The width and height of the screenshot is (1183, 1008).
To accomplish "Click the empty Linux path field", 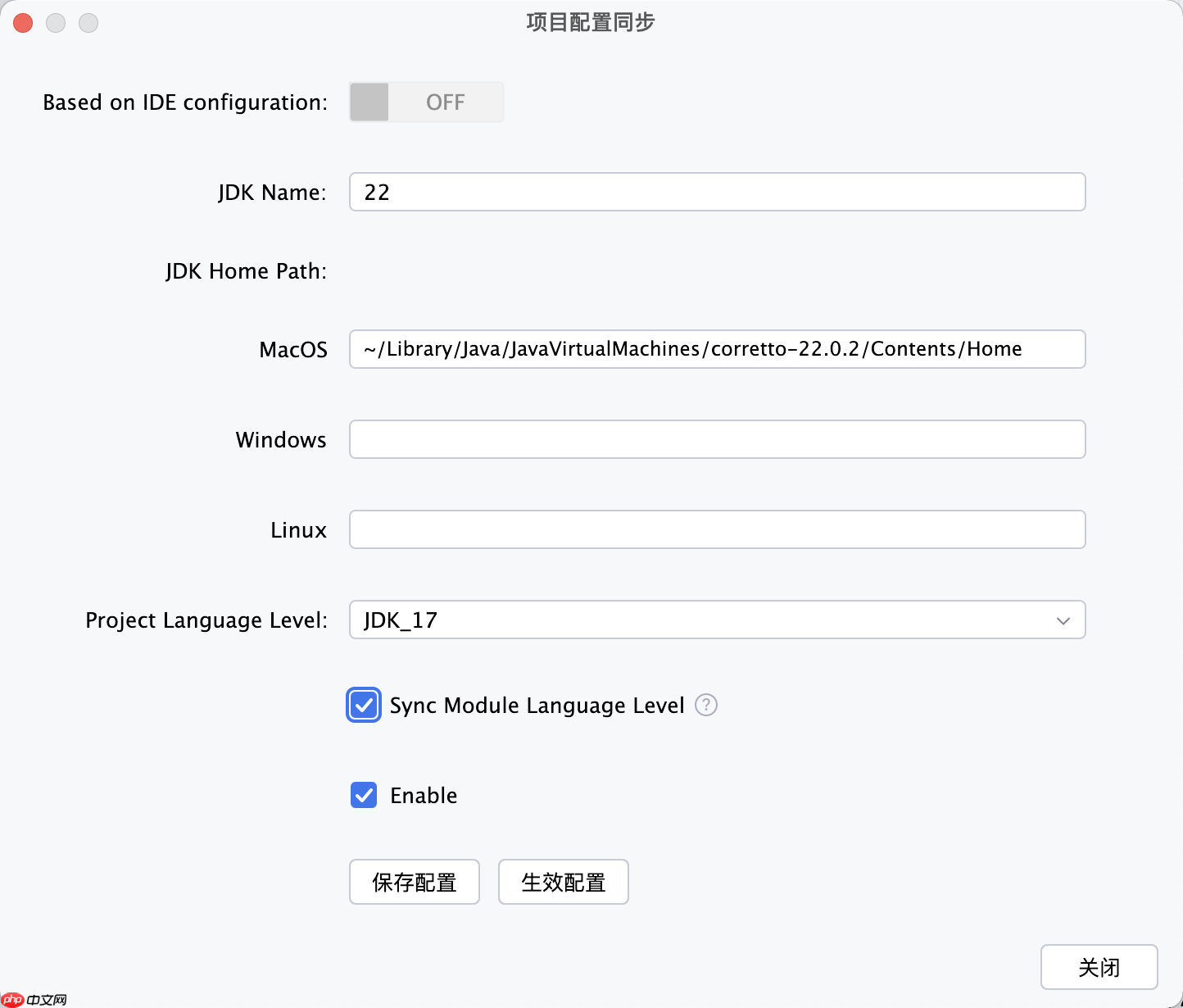I will (x=717, y=529).
